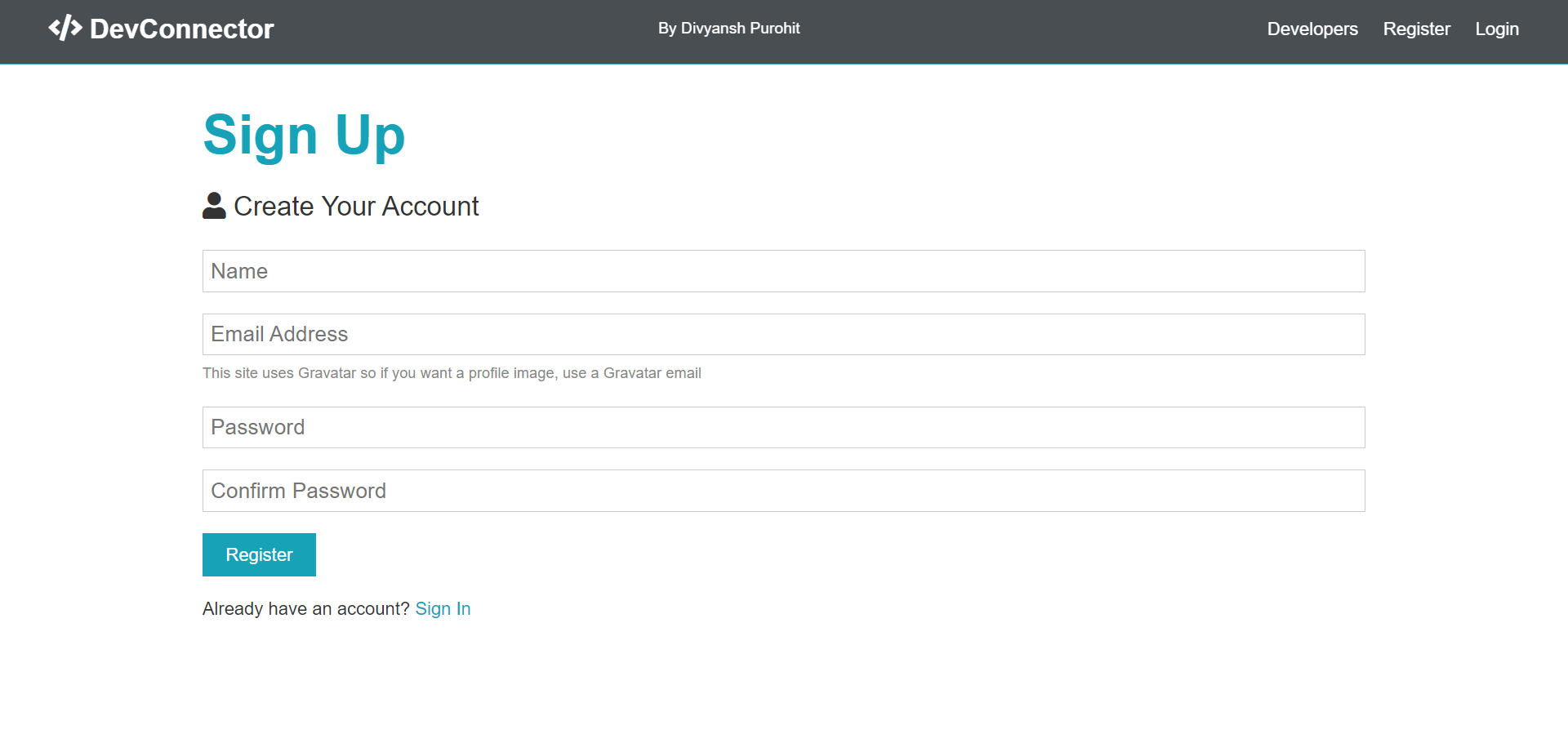Click the Sign Up heading
The width and height of the screenshot is (1568, 752).
[304, 136]
